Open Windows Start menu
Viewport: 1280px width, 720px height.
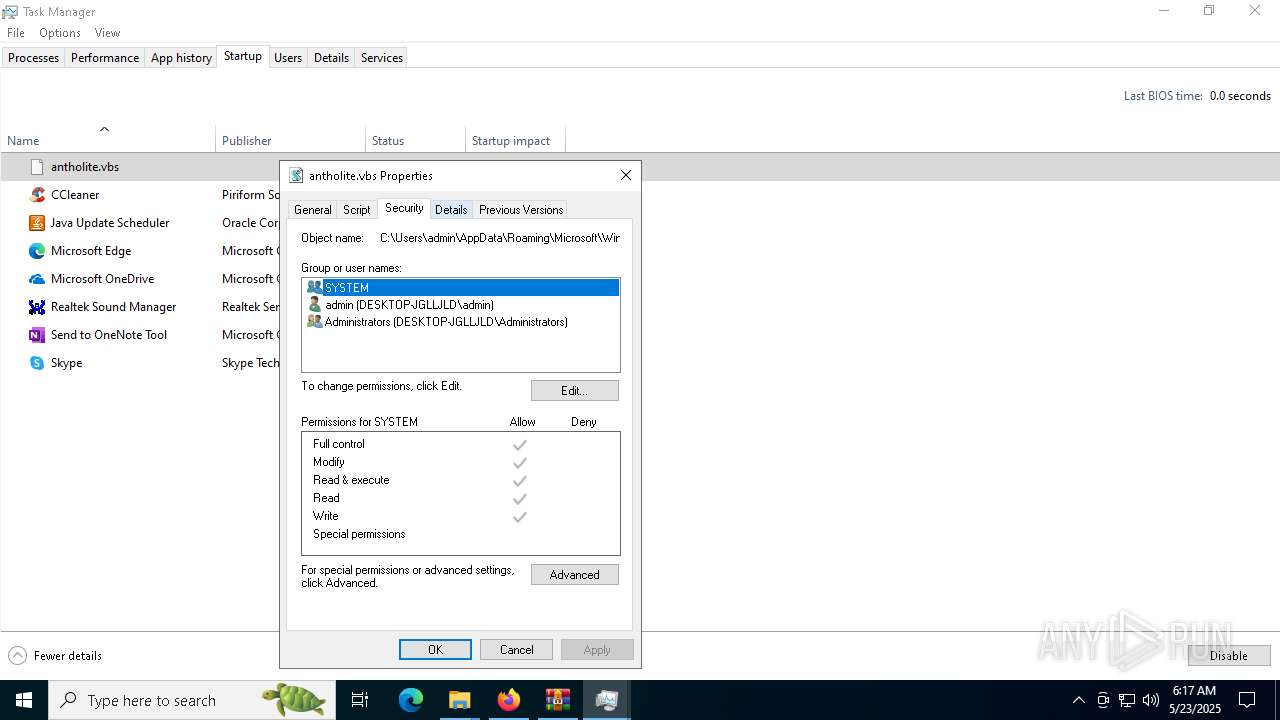point(24,700)
